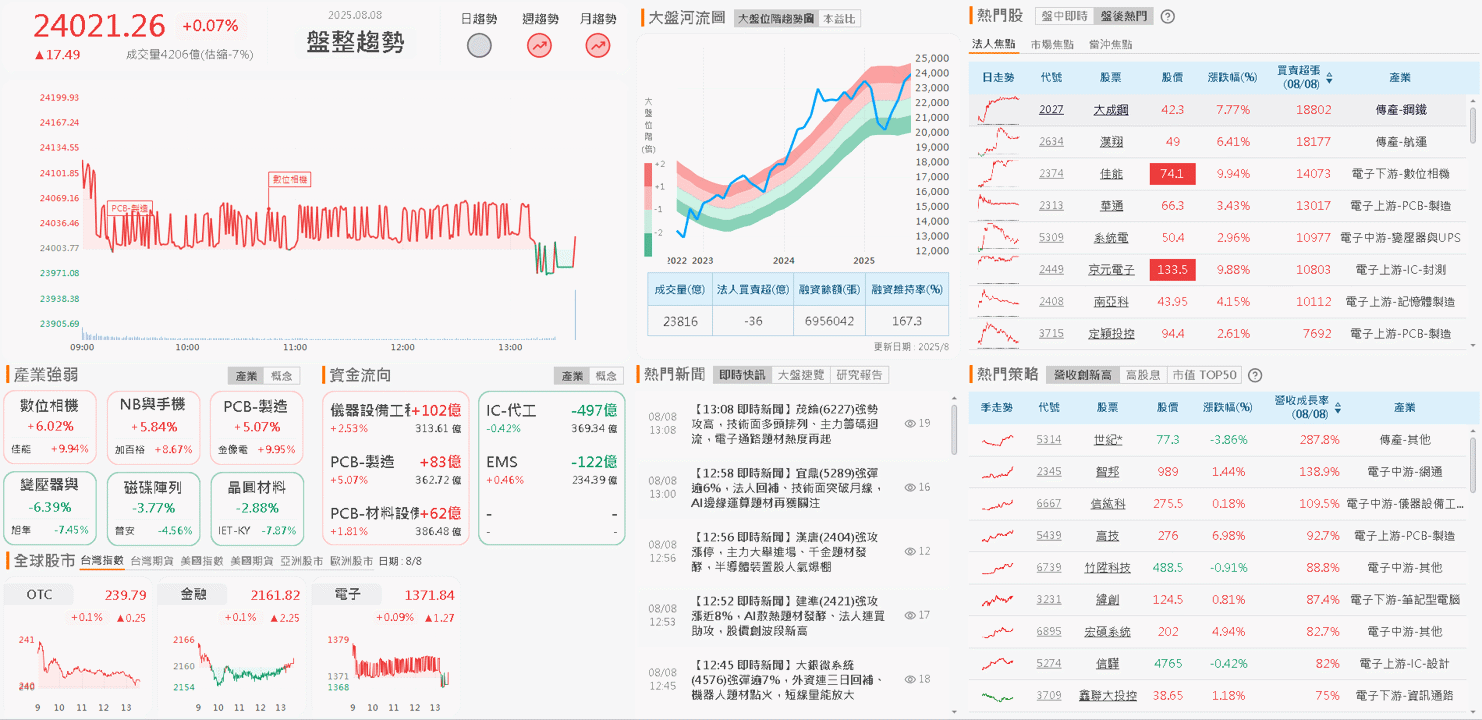Image resolution: width=1482 pixels, height=720 pixels.
Task: Open 數位相機 industry card
Action: 49,426
